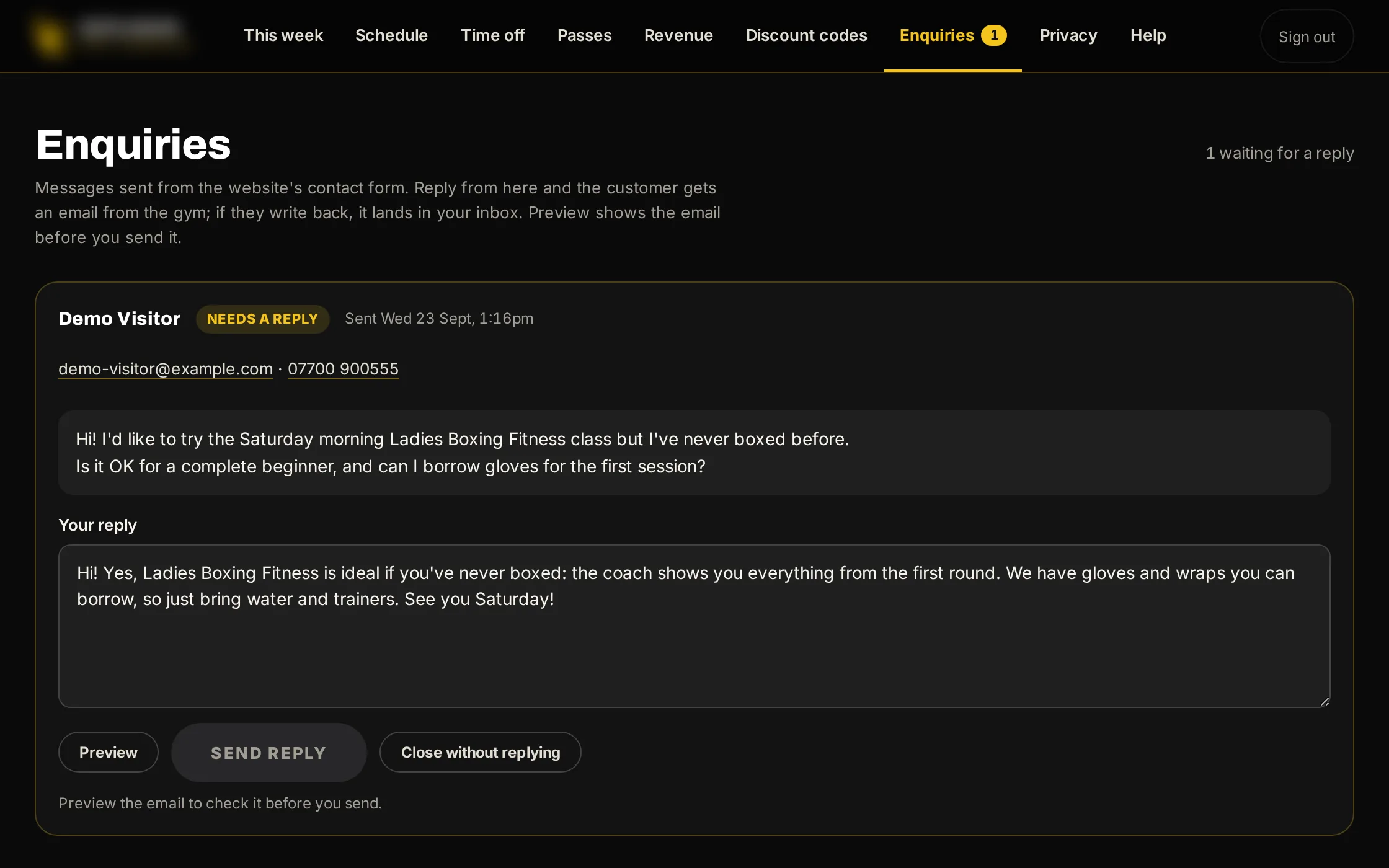
Task: Click the '1 waiting for a reply' text
Action: pyautogui.click(x=1280, y=153)
